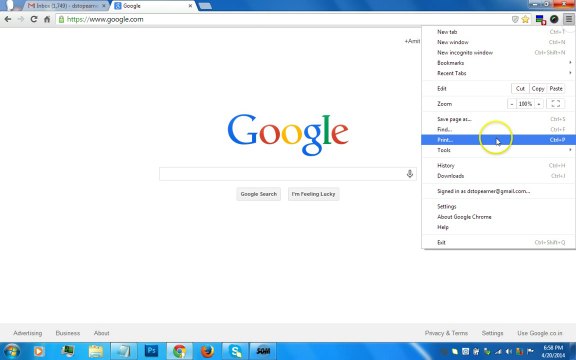Go to the browser home page
Screen dimensions: 576x360
tap(47, 19)
